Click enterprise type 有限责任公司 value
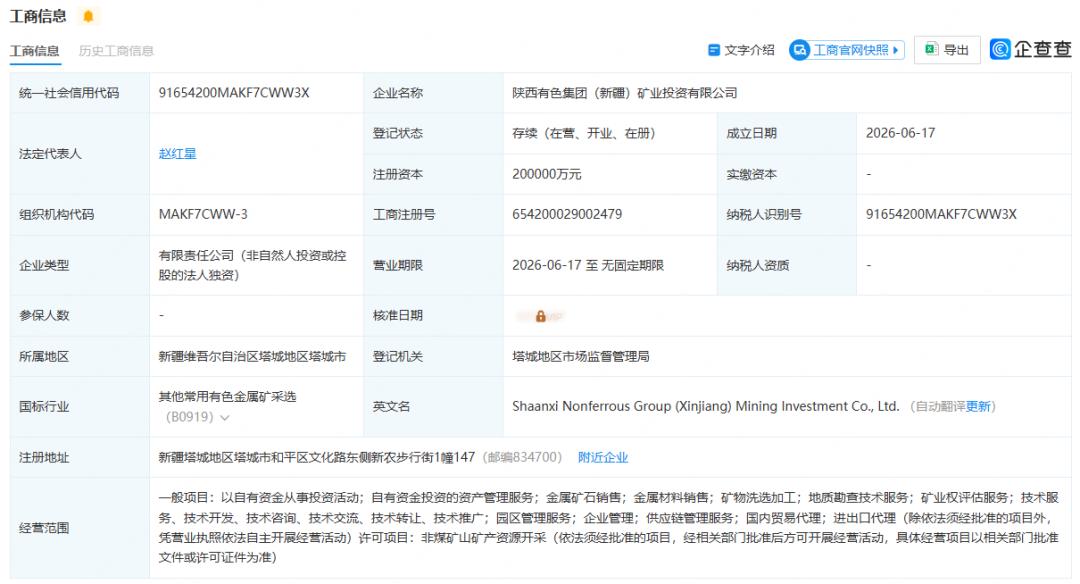Screen dimensions: 1080x584 coord(252,265)
